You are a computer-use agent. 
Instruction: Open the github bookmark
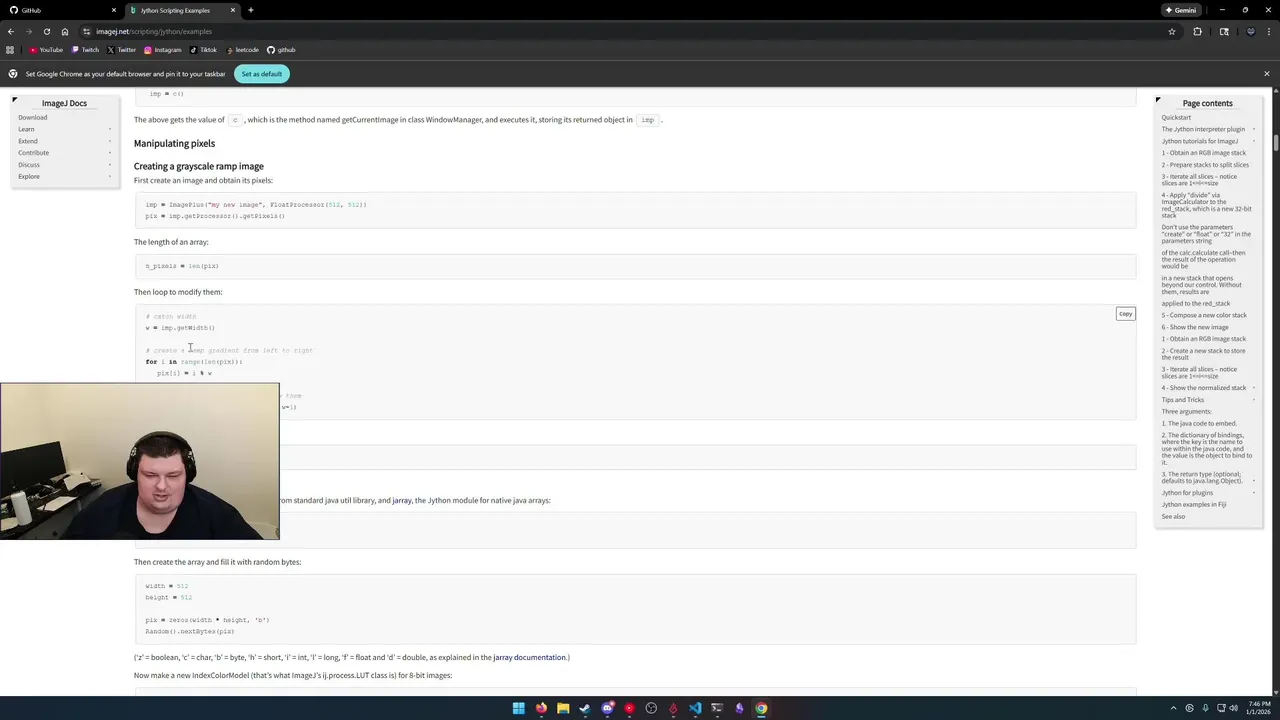coord(281,50)
